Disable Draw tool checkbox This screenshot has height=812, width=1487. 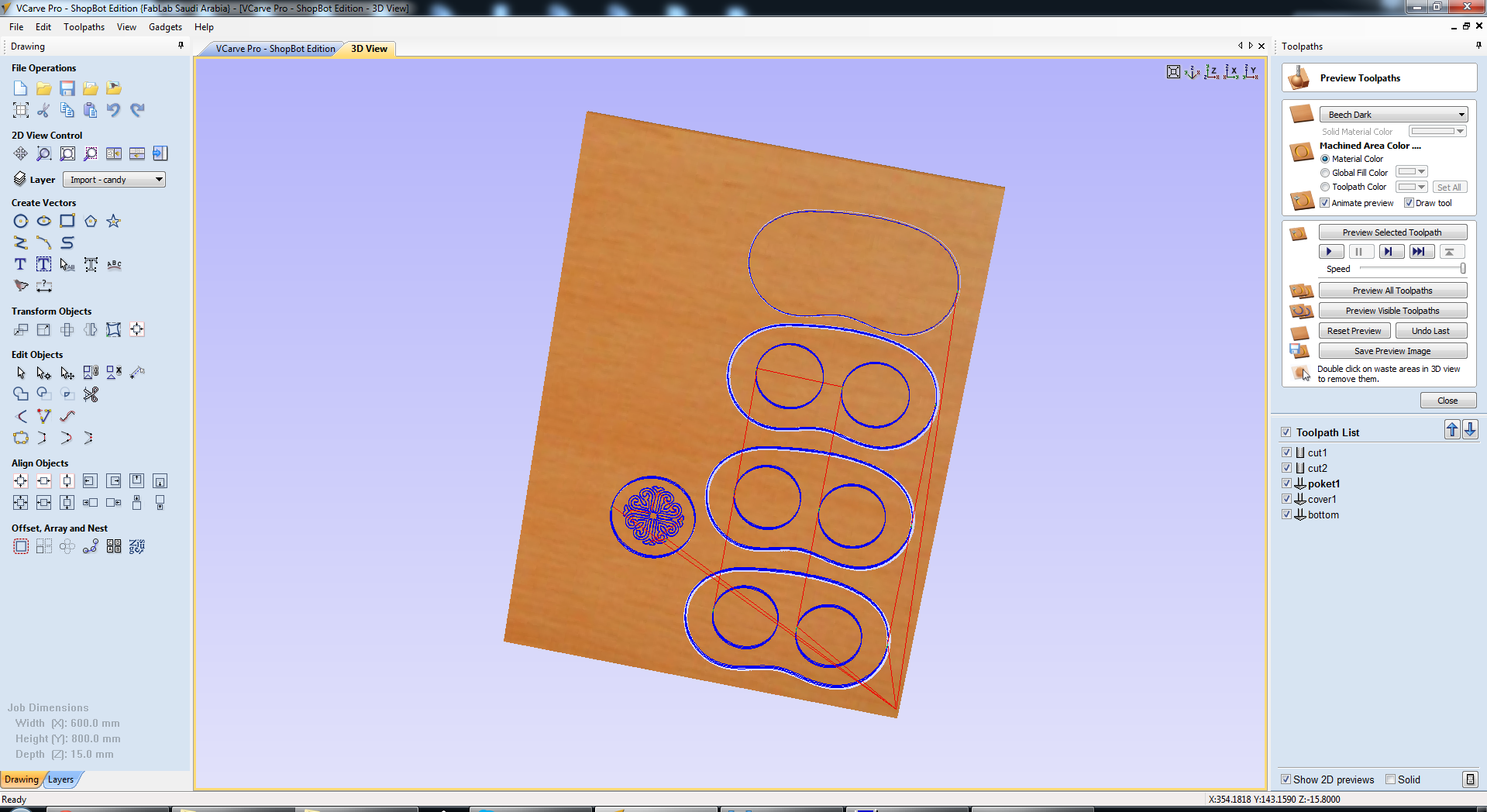click(1410, 203)
